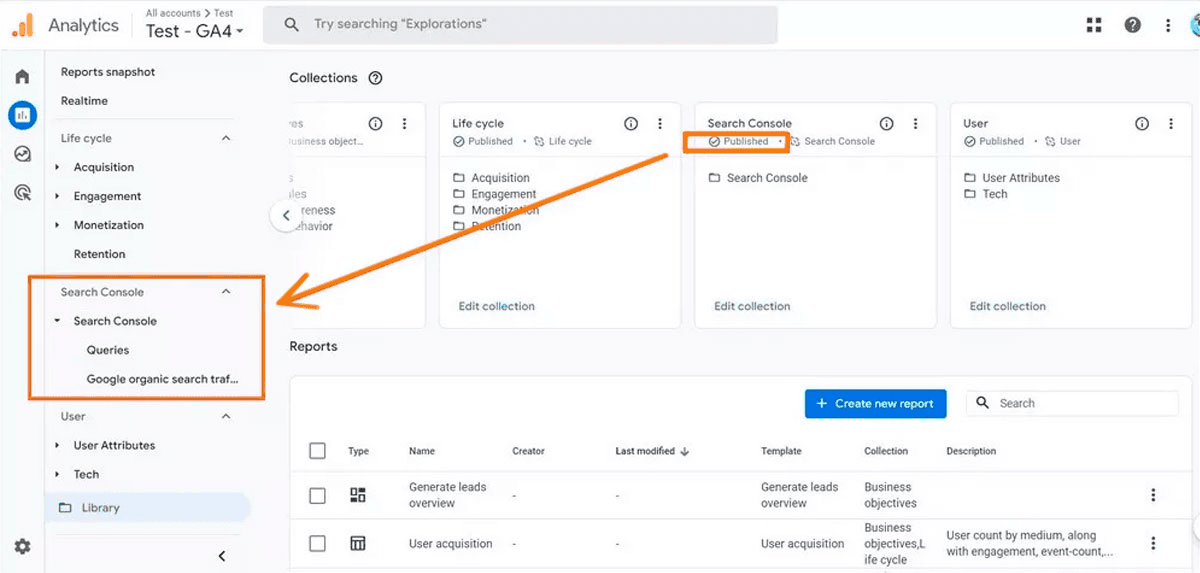Viewport: 1200px width, 573px height.
Task: Sort by Last modified column
Action: click(x=652, y=451)
